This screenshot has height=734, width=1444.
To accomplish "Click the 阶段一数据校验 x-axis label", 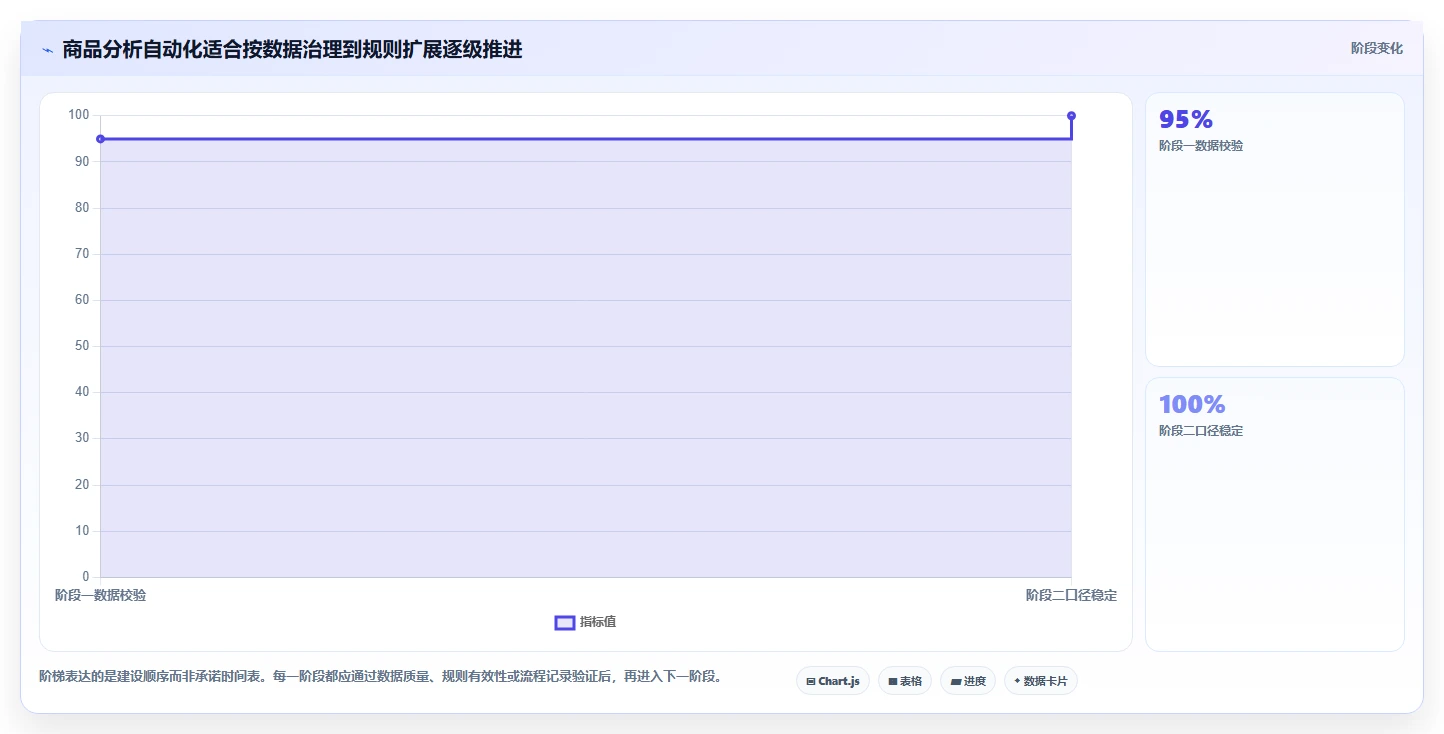I will pos(100,595).
